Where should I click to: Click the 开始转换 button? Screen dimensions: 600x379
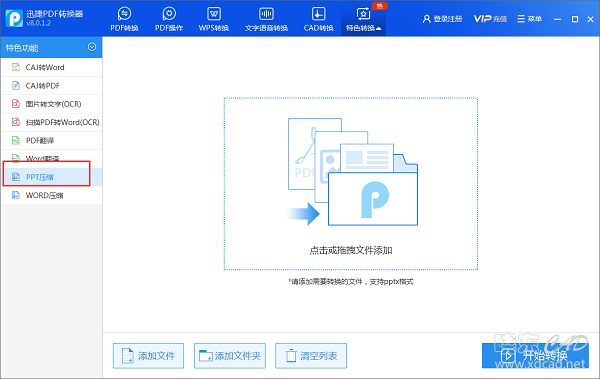point(535,356)
